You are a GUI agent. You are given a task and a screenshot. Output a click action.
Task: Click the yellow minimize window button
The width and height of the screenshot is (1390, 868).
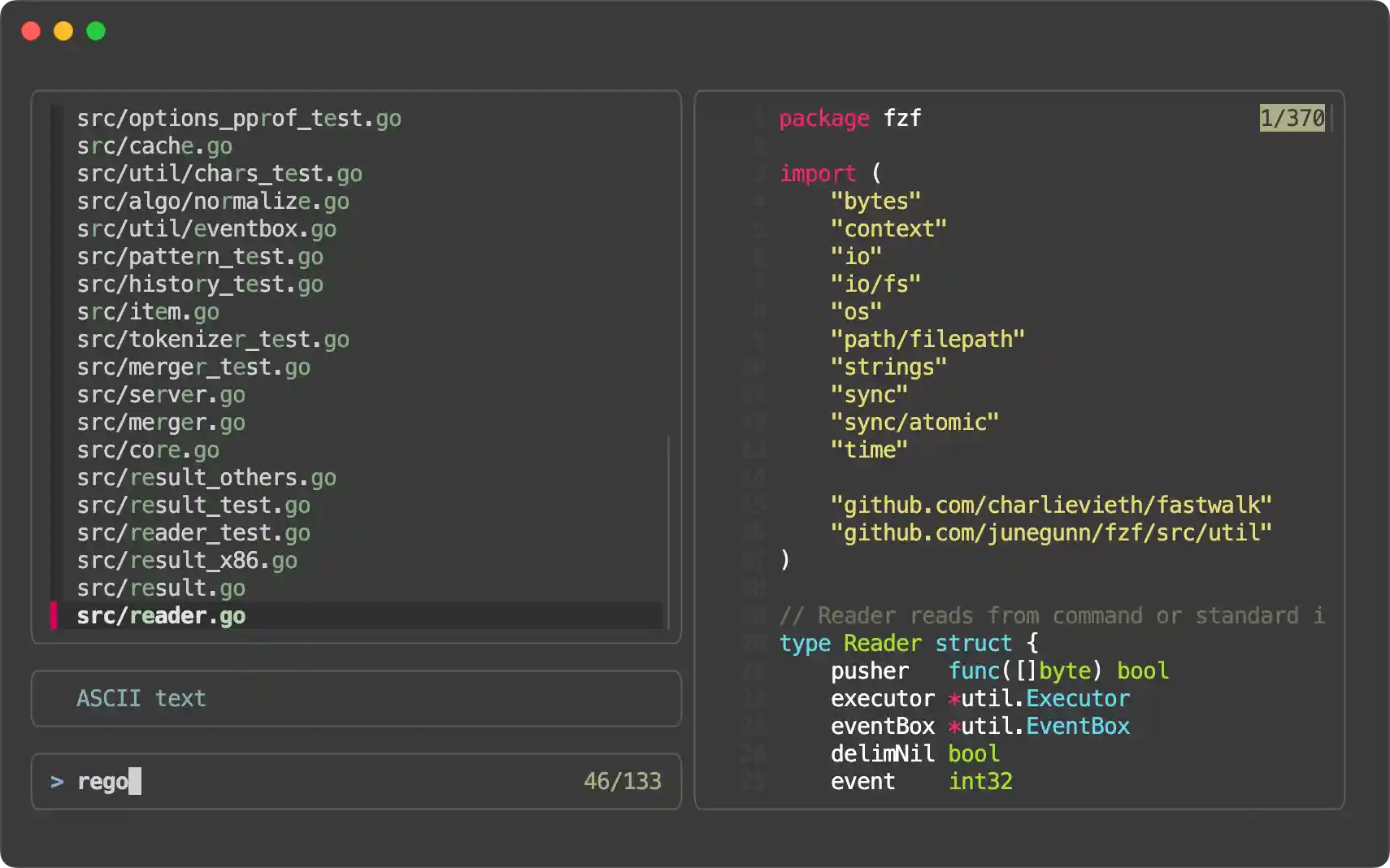63,31
